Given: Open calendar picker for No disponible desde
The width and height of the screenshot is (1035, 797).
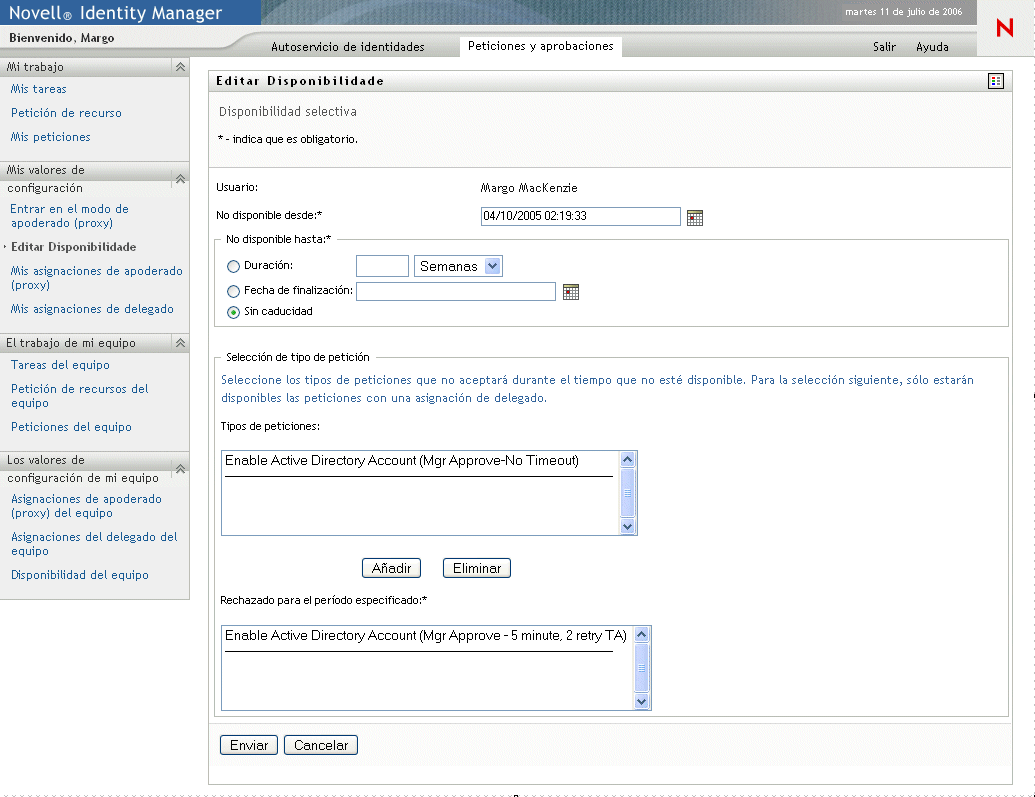Looking at the screenshot, I should coord(694,217).
